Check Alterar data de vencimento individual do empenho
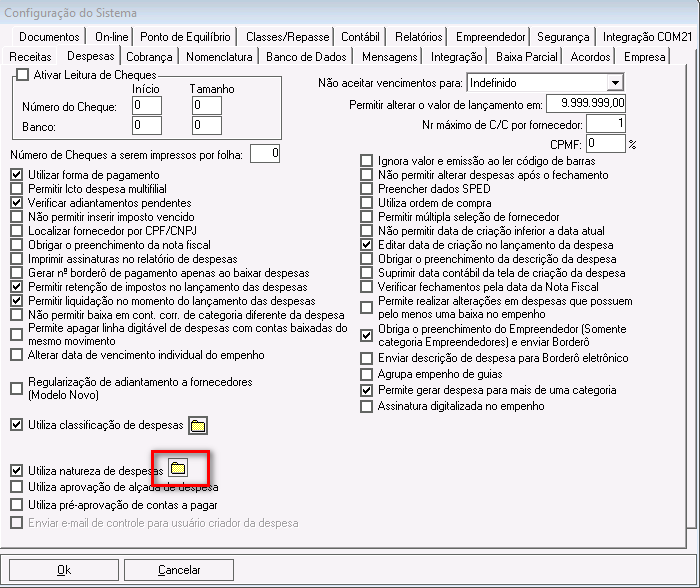Viewport: 700px width, 588px height. tap(17, 355)
